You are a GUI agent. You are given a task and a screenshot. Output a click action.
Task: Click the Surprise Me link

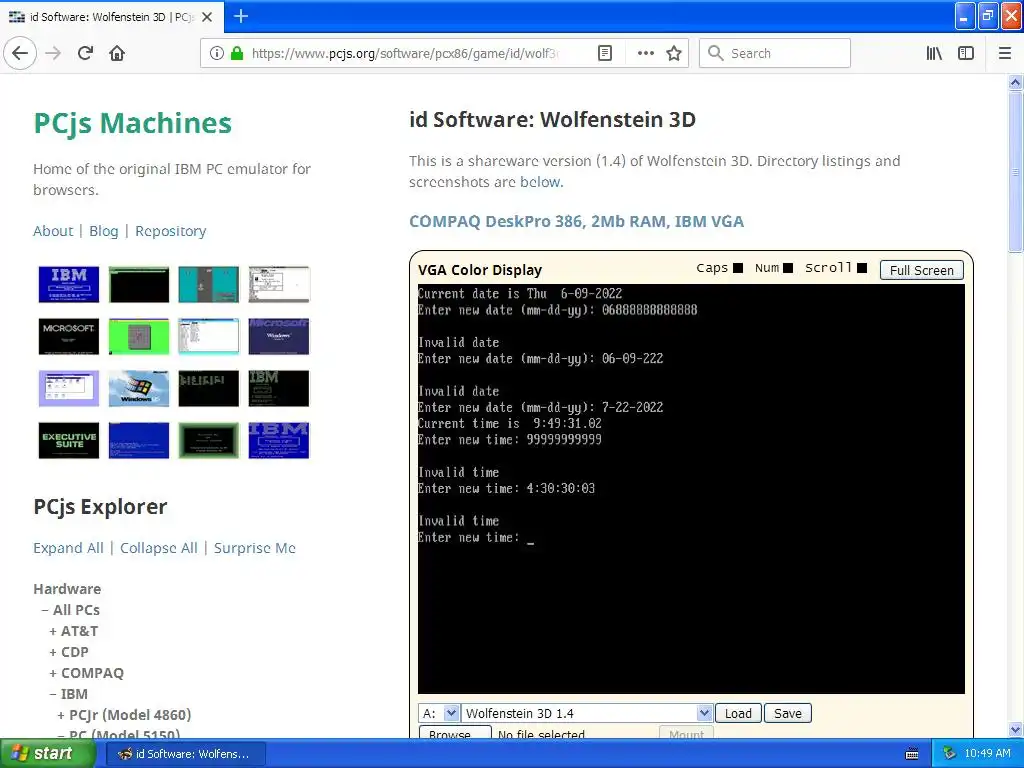point(255,548)
